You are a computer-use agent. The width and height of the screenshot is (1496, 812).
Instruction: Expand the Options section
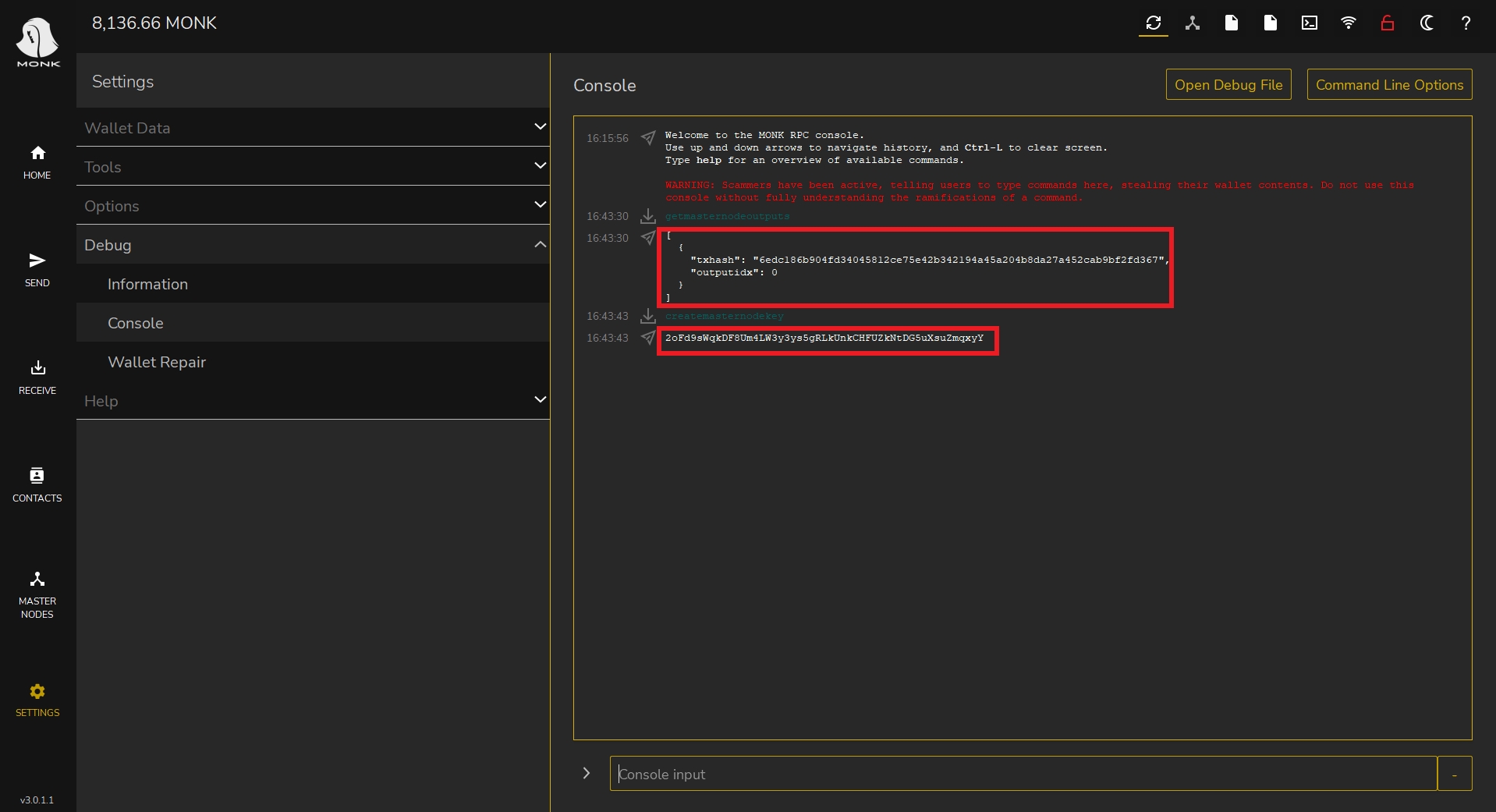(x=313, y=205)
